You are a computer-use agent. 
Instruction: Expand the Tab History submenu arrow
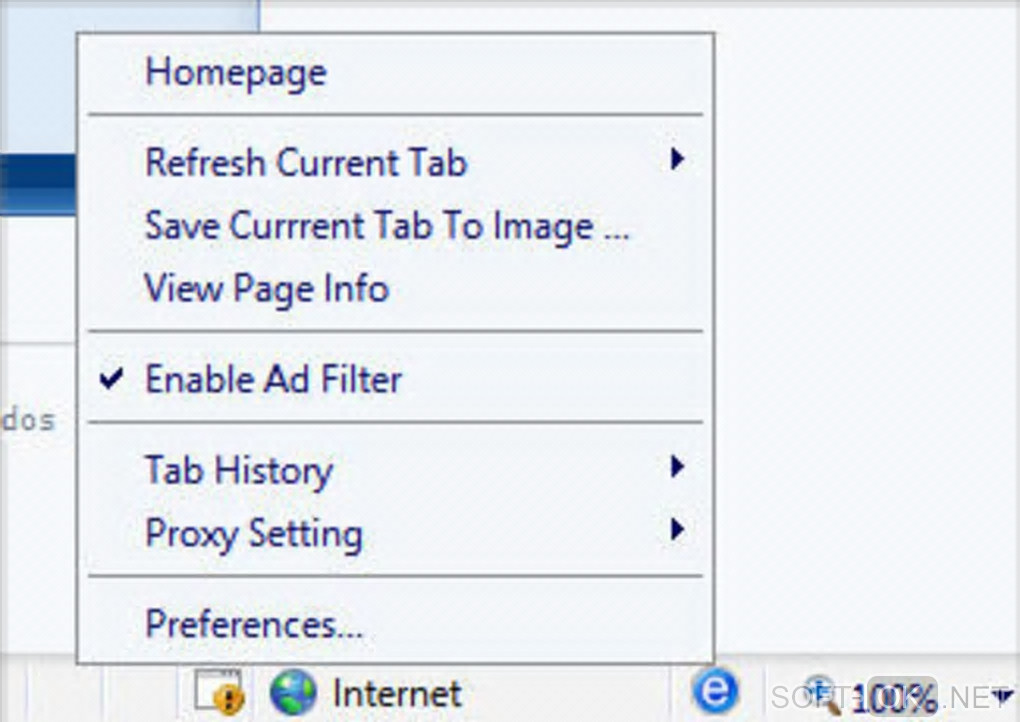coord(677,466)
